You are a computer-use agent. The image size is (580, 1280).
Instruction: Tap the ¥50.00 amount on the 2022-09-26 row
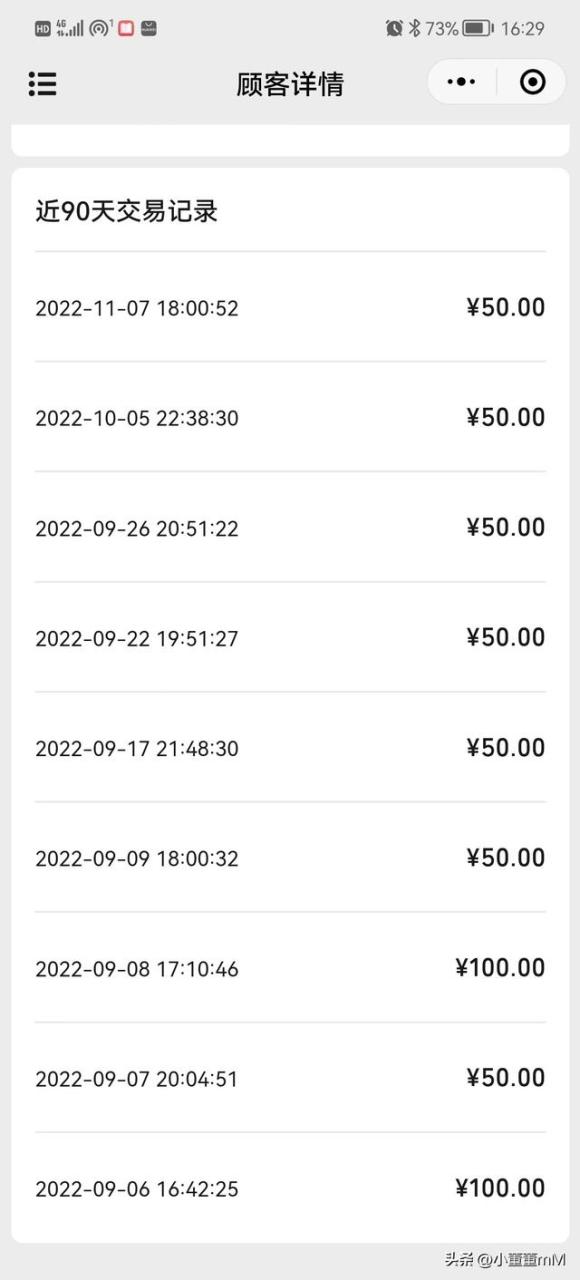click(504, 527)
